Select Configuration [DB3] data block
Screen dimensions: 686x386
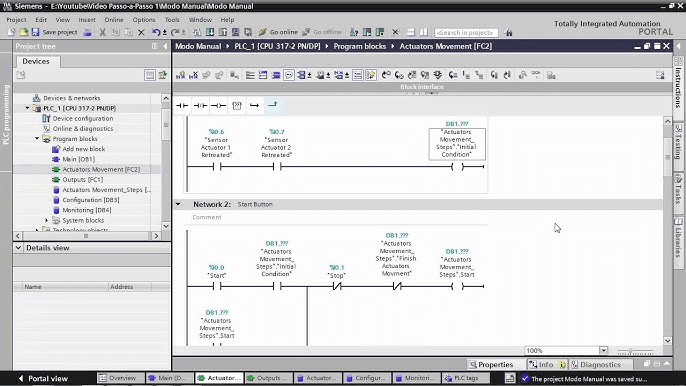click(x=91, y=200)
